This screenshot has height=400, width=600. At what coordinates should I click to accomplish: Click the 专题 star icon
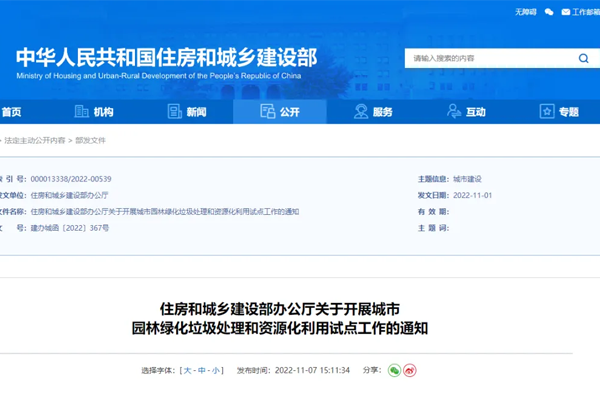[546, 112]
